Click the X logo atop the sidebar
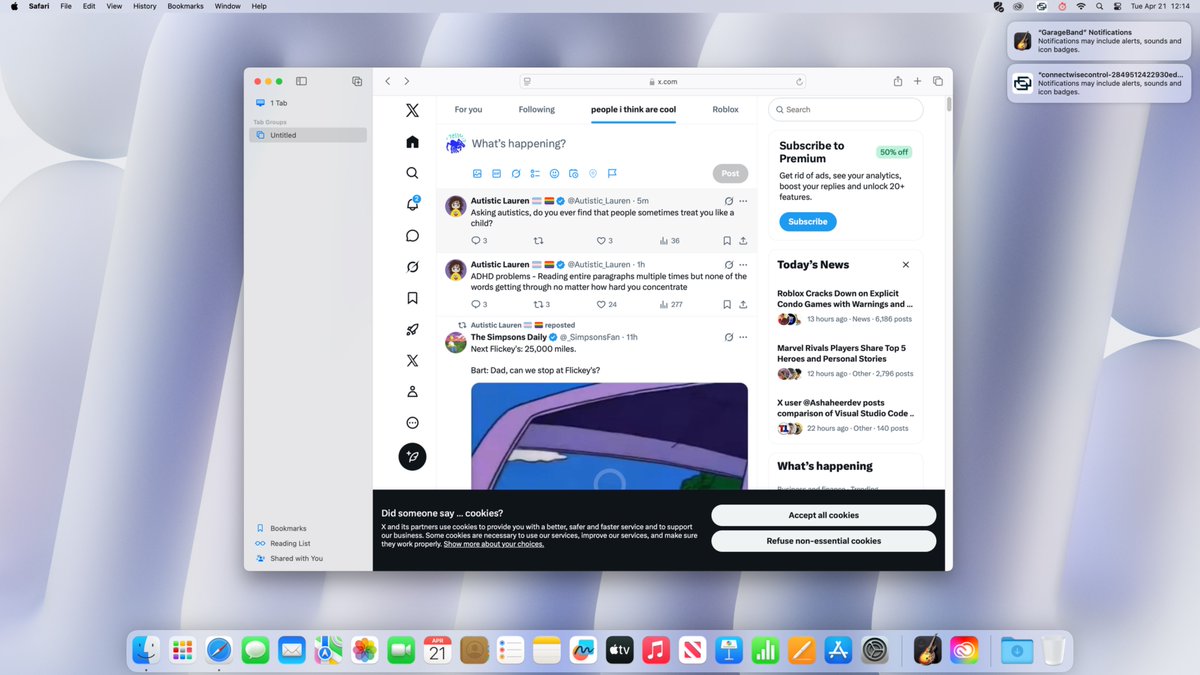The width and height of the screenshot is (1200, 675). pos(412,110)
